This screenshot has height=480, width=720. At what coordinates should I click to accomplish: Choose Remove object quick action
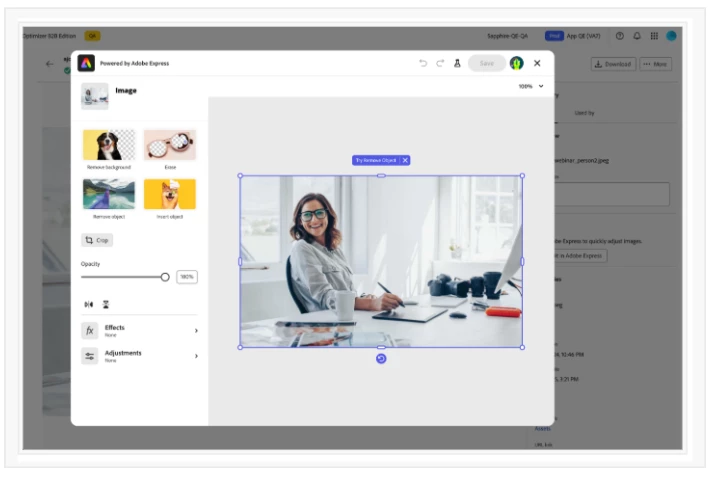coord(109,199)
